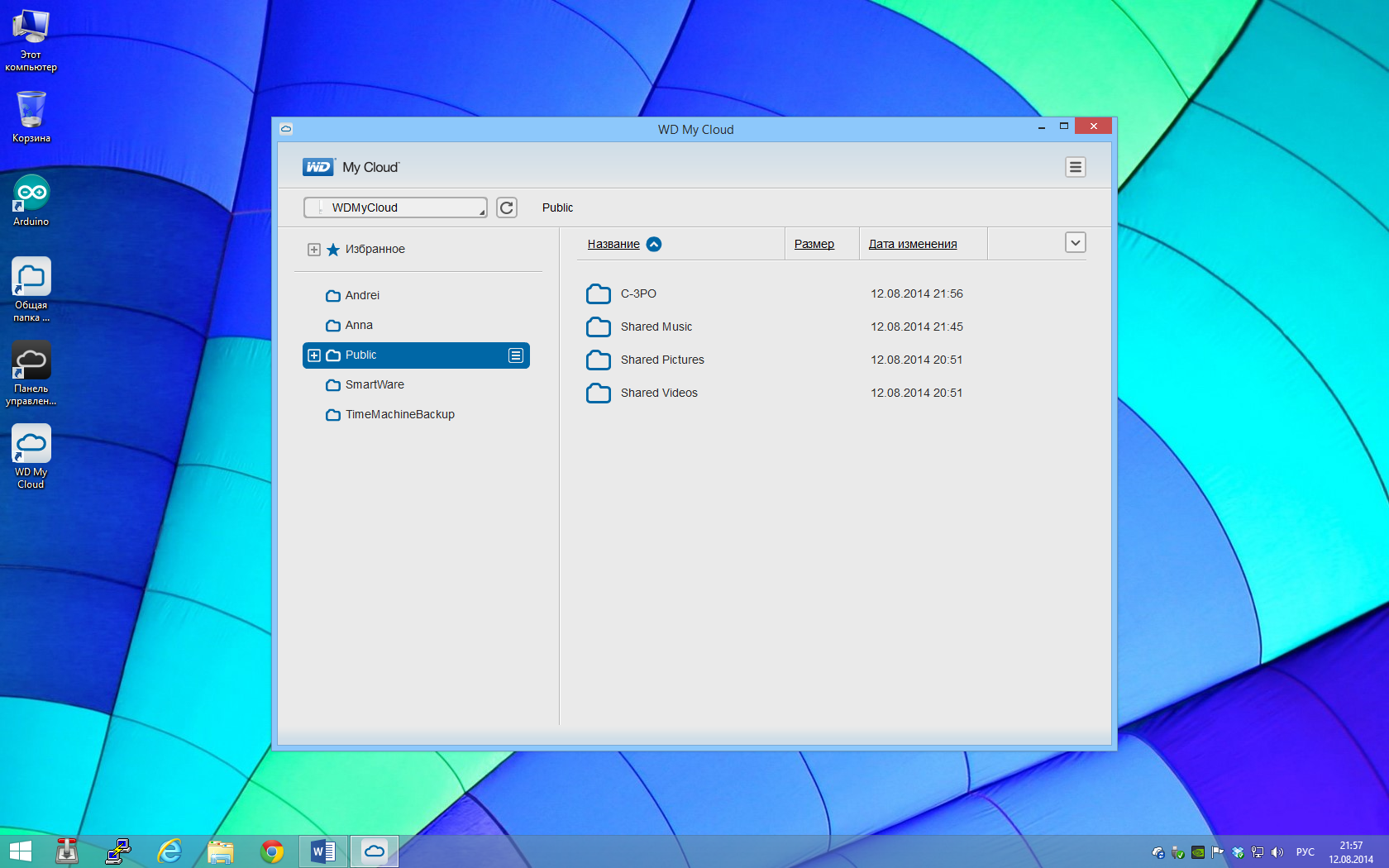1389x868 pixels.
Task: Sort files by Размер column
Action: pyautogui.click(x=814, y=244)
